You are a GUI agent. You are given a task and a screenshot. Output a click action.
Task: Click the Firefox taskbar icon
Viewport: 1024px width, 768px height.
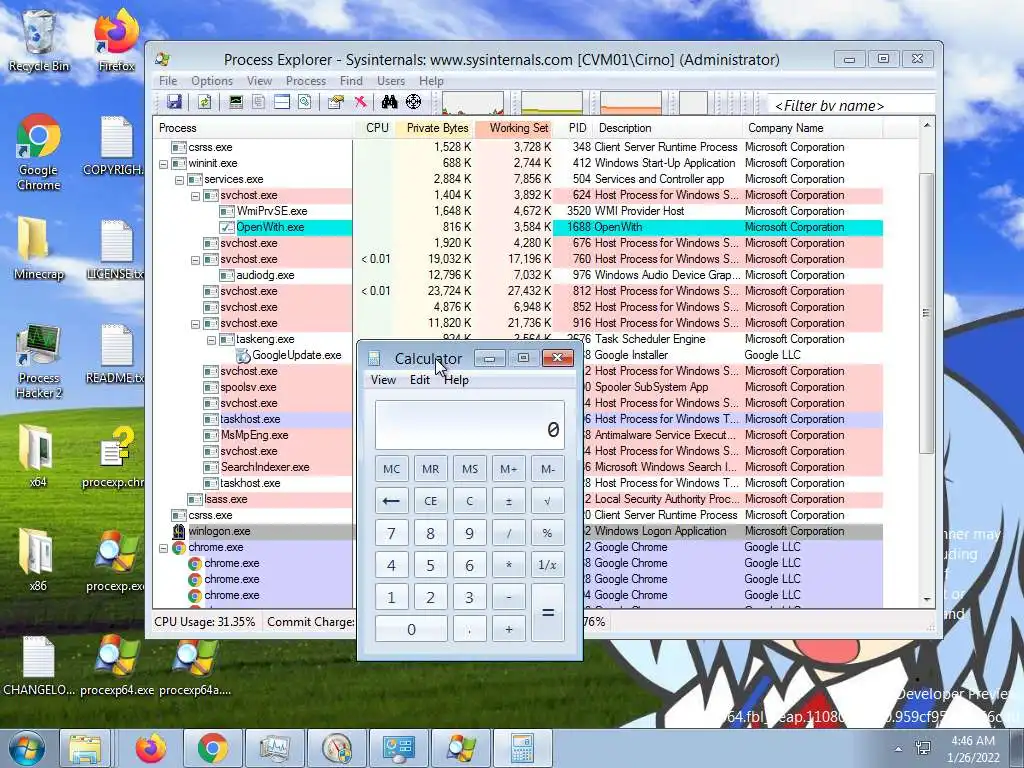click(151, 748)
